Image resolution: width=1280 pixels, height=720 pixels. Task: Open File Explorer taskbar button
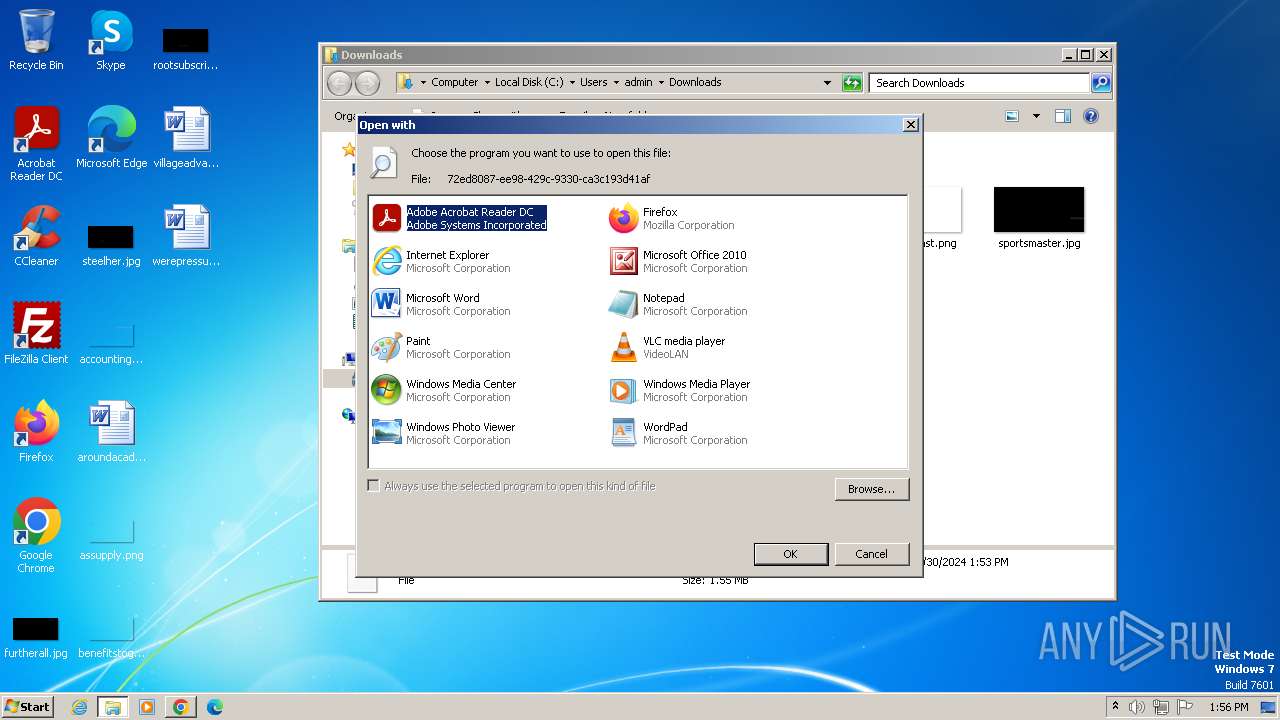coord(113,707)
